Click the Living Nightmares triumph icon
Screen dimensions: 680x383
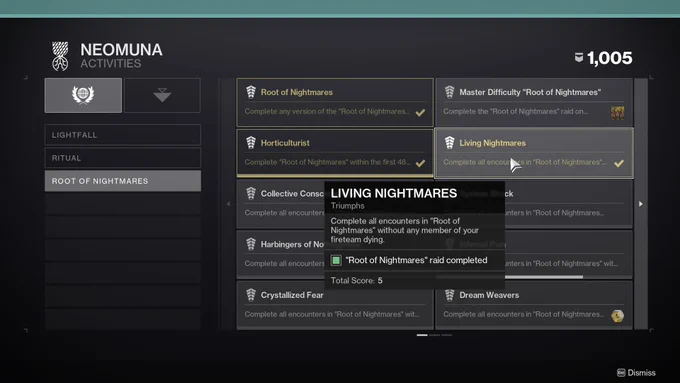point(449,143)
